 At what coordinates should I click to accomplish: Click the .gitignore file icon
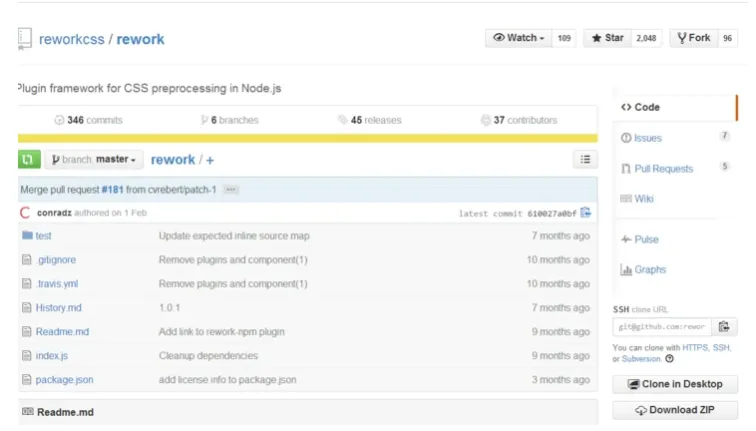coord(27,260)
